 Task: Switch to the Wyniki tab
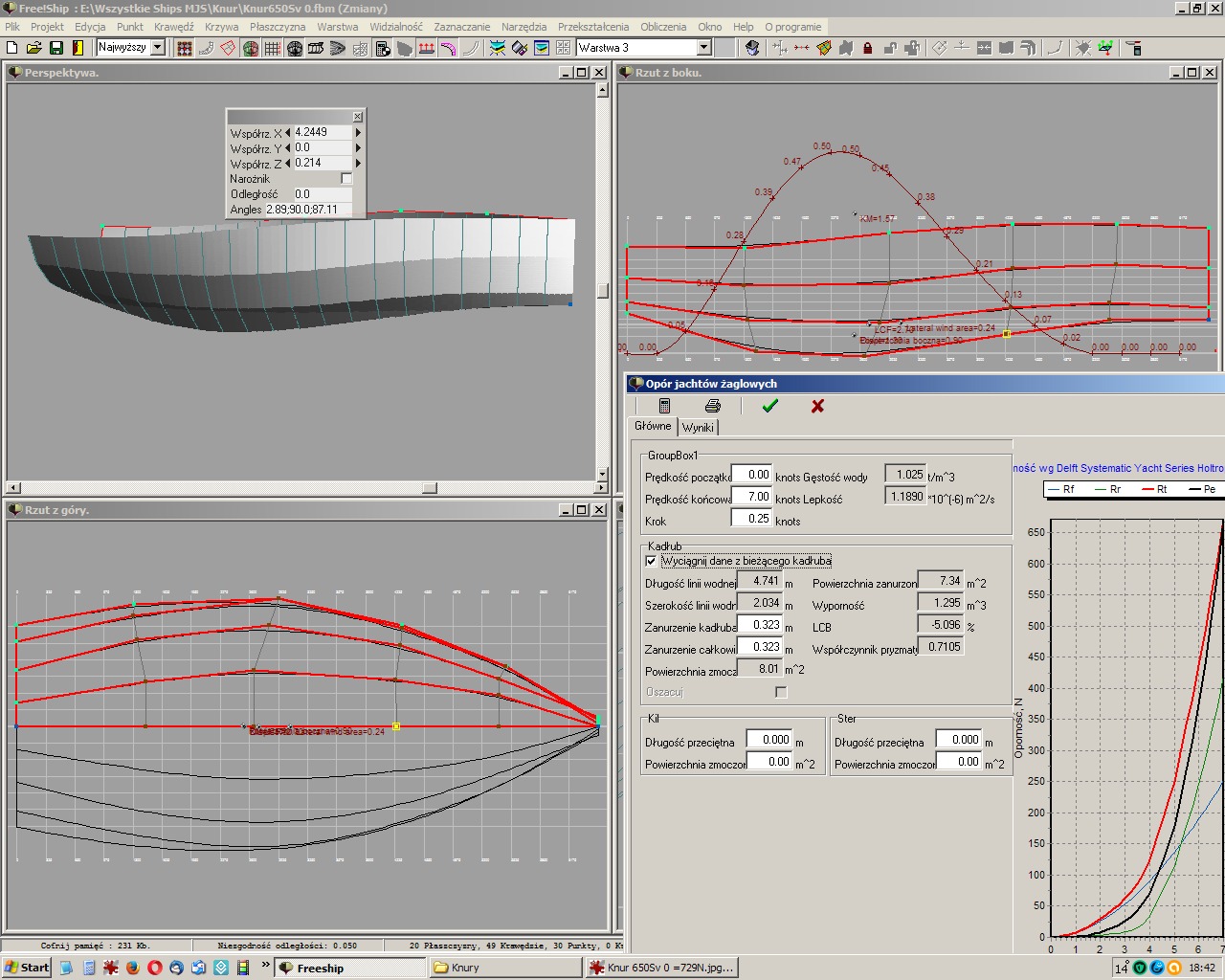(698, 427)
